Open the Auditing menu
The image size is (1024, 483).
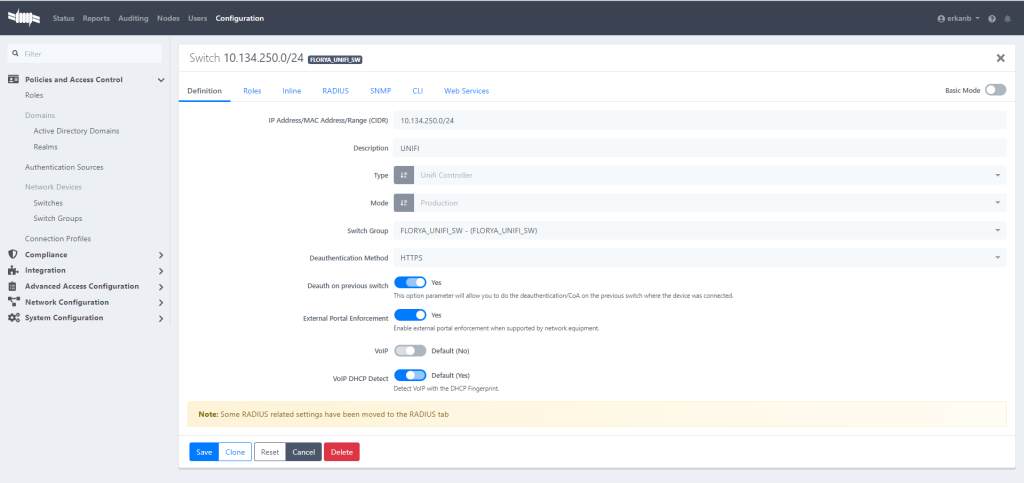[132, 19]
